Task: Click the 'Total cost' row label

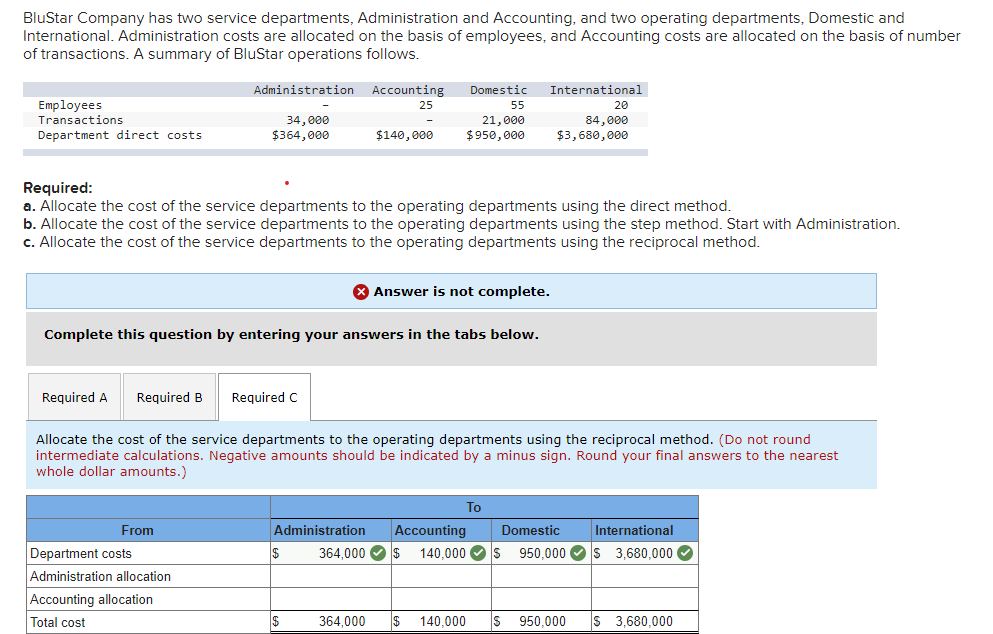Action: 58,622
